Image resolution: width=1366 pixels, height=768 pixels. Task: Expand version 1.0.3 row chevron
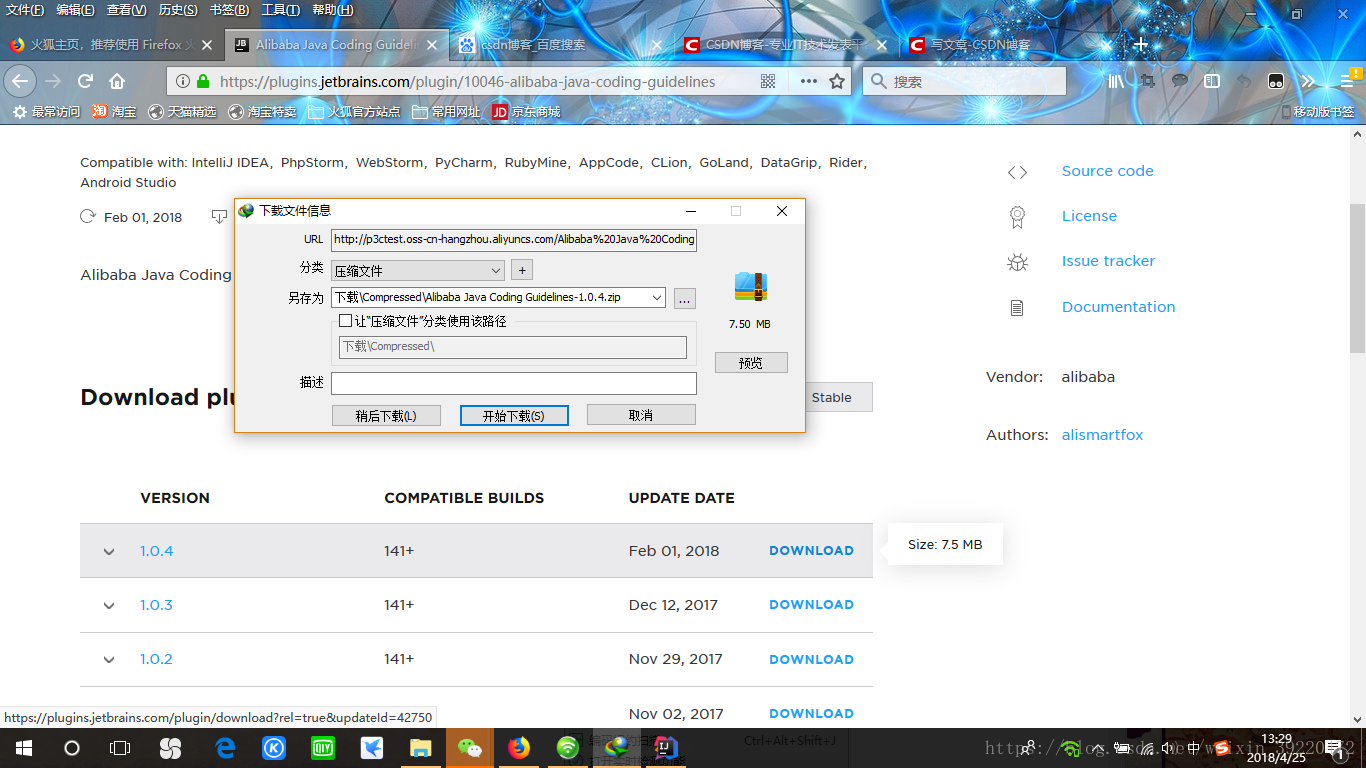(109, 605)
